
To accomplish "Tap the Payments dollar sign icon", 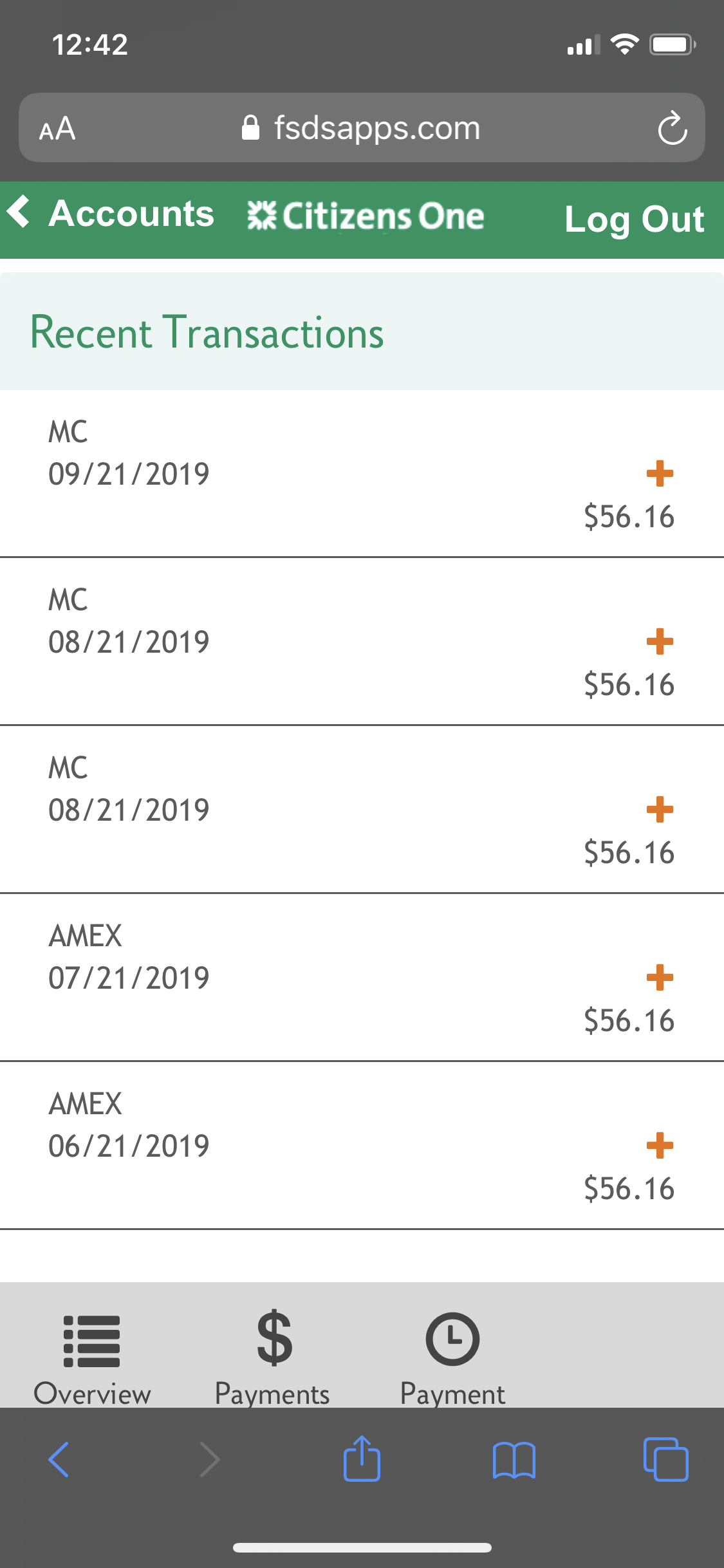I will point(274,1339).
